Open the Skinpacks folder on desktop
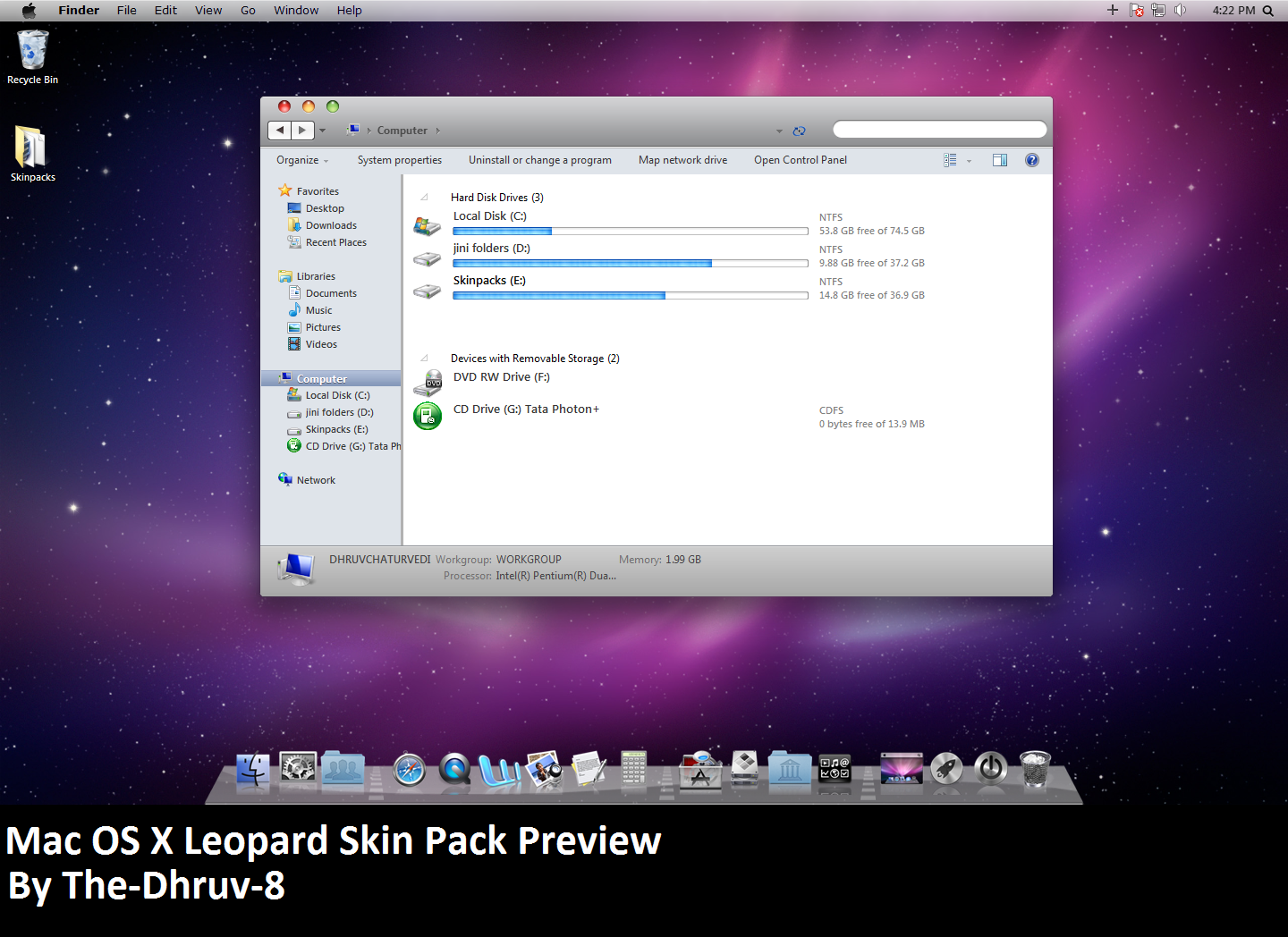 [x=32, y=154]
